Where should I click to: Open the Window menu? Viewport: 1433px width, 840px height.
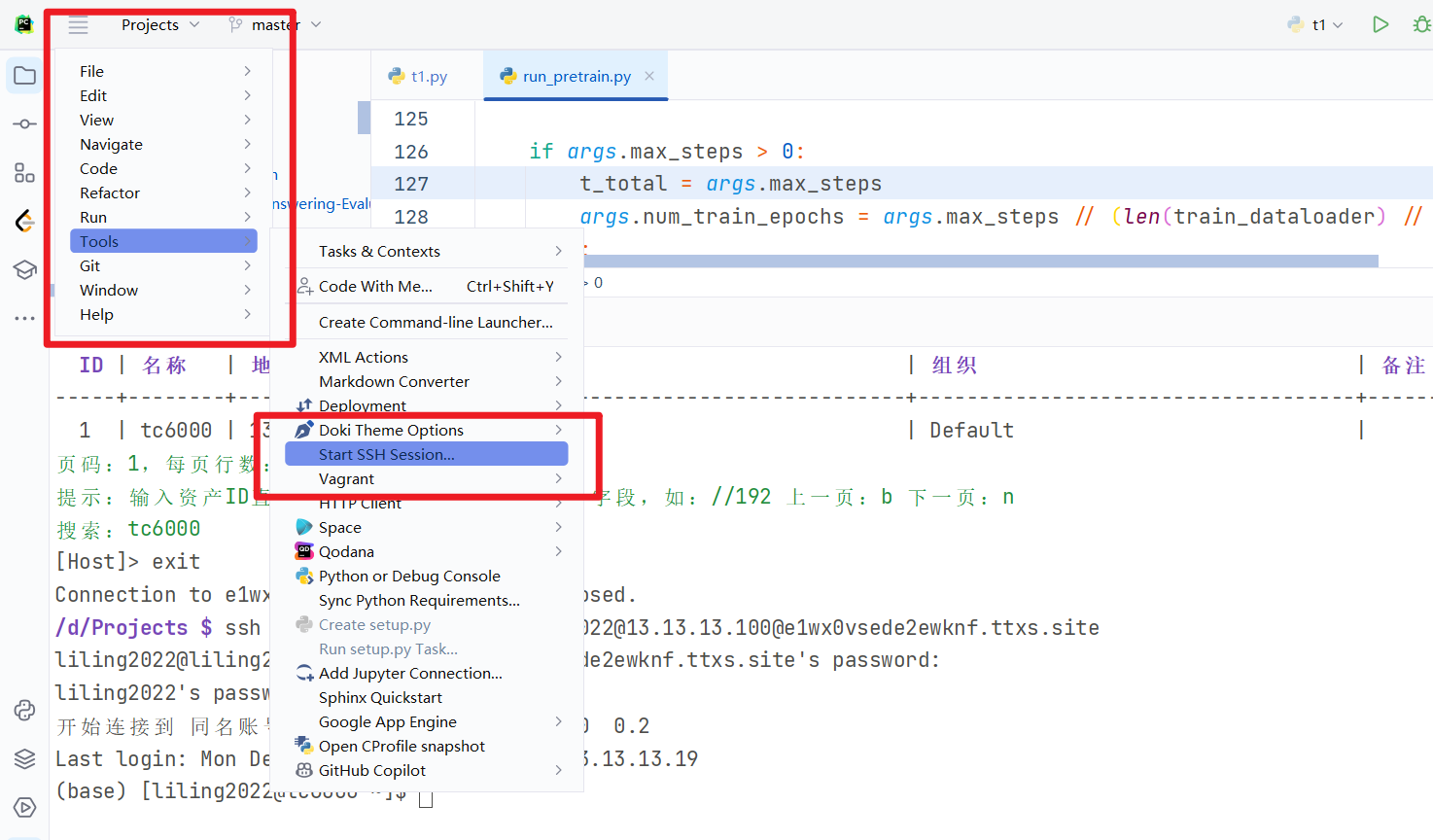[163, 290]
